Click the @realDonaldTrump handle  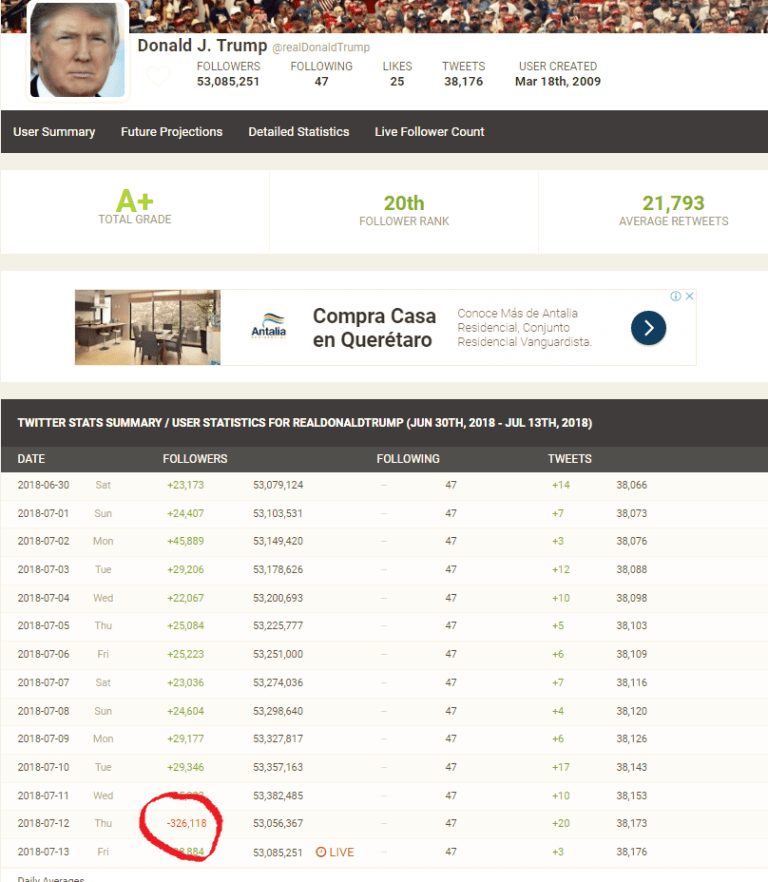[x=321, y=48]
